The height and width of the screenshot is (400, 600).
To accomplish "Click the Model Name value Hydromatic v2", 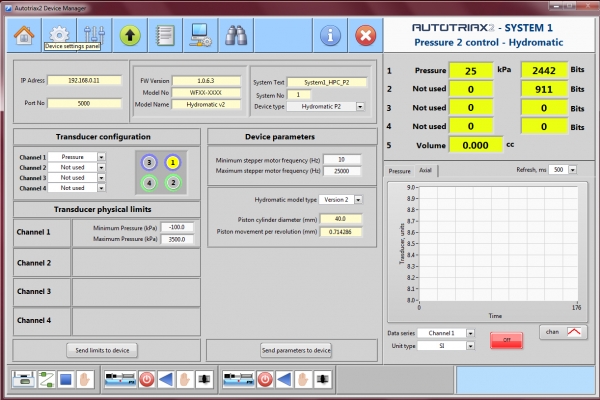I will point(206,104).
